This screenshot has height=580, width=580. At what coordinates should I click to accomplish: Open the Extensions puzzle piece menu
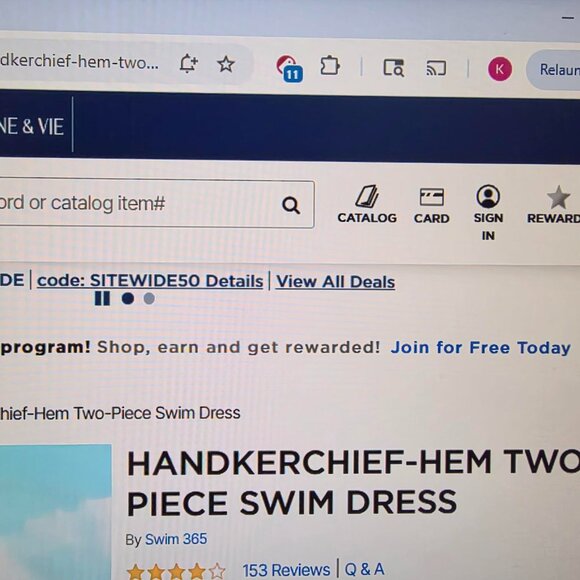tap(330, 66)
